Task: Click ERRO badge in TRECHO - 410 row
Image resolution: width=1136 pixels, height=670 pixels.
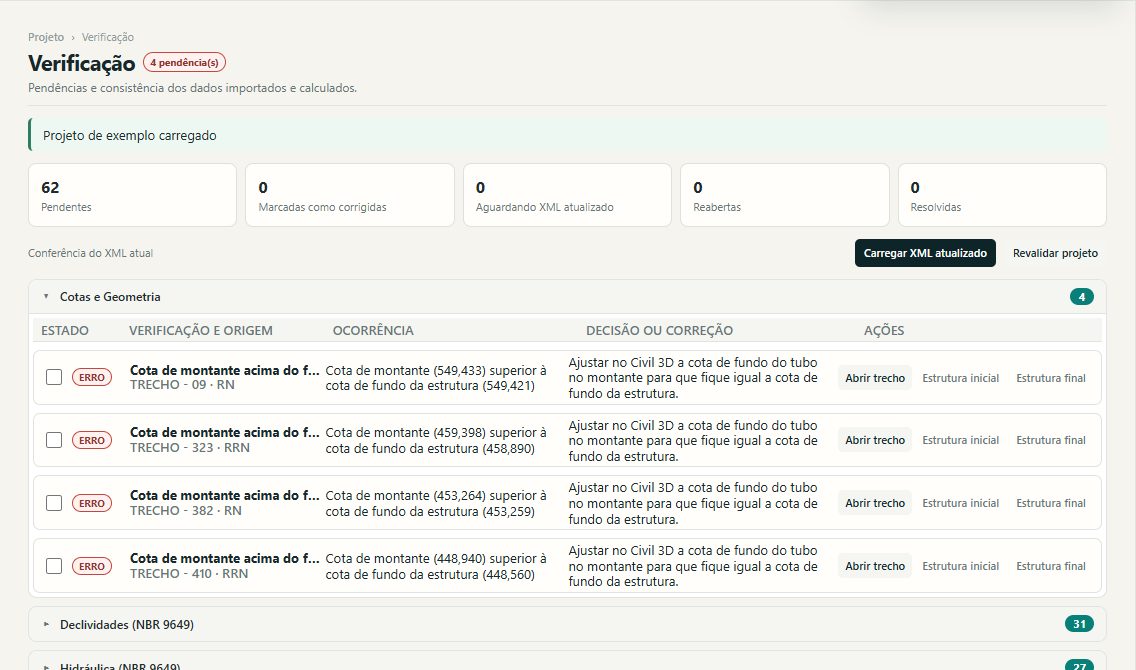Action: [x=92, y=566]
